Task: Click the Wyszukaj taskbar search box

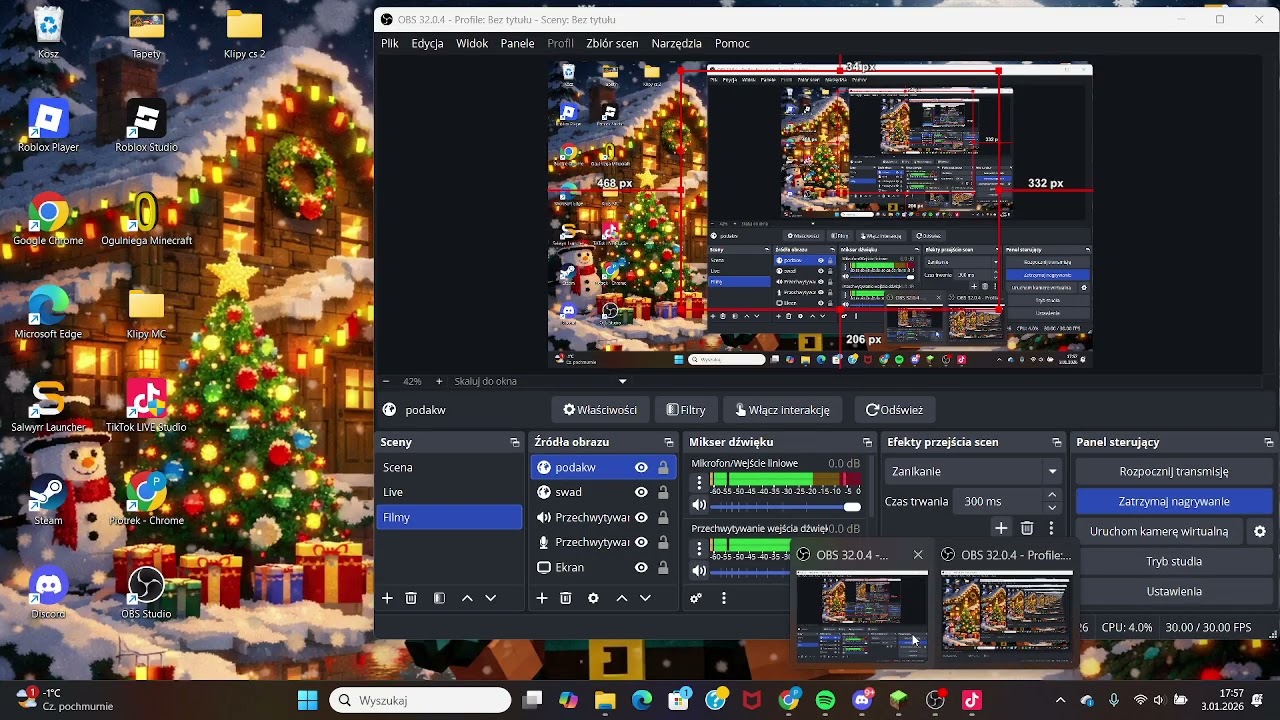Action: click(421, 700)
